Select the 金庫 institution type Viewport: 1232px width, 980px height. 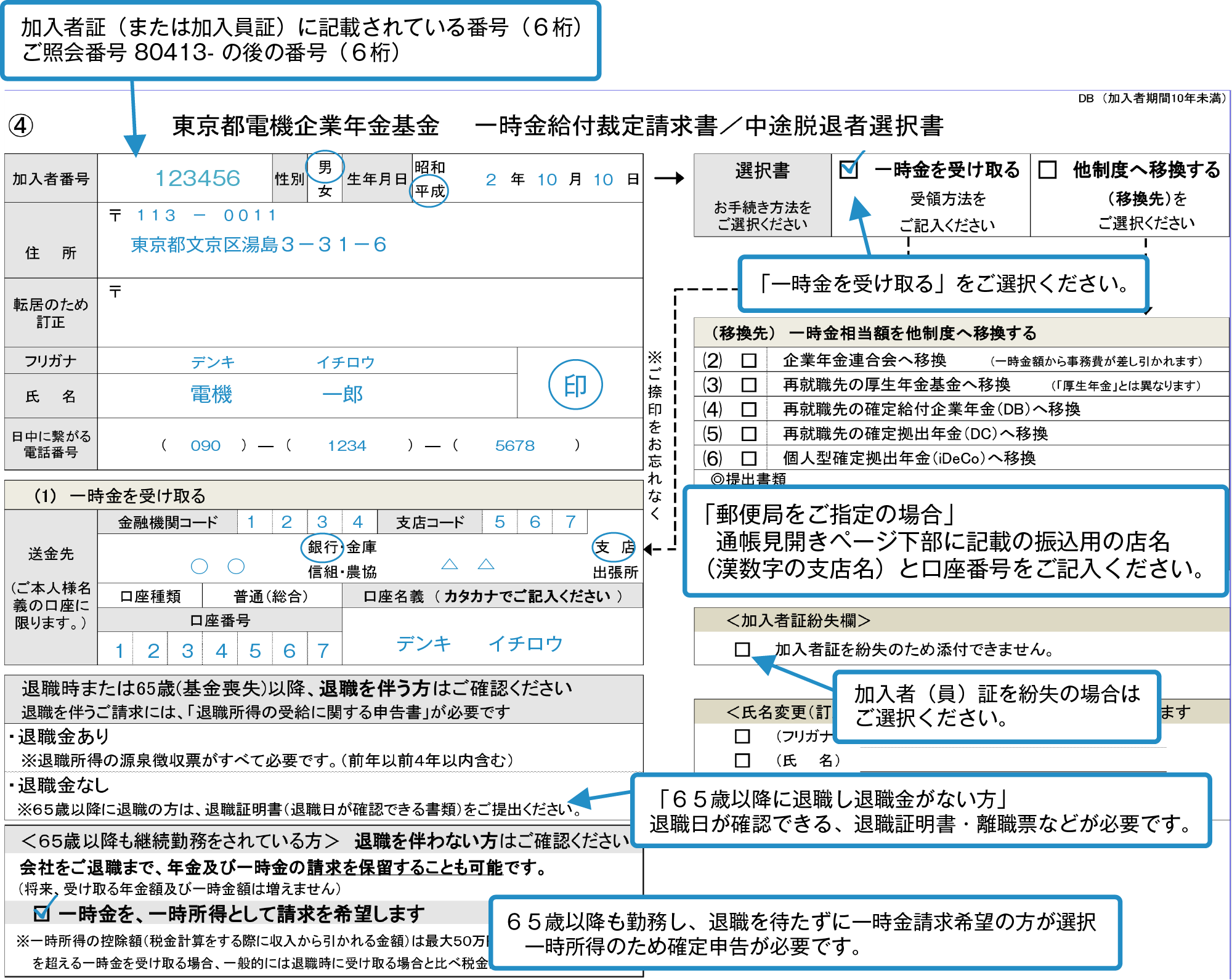(362, 547)
